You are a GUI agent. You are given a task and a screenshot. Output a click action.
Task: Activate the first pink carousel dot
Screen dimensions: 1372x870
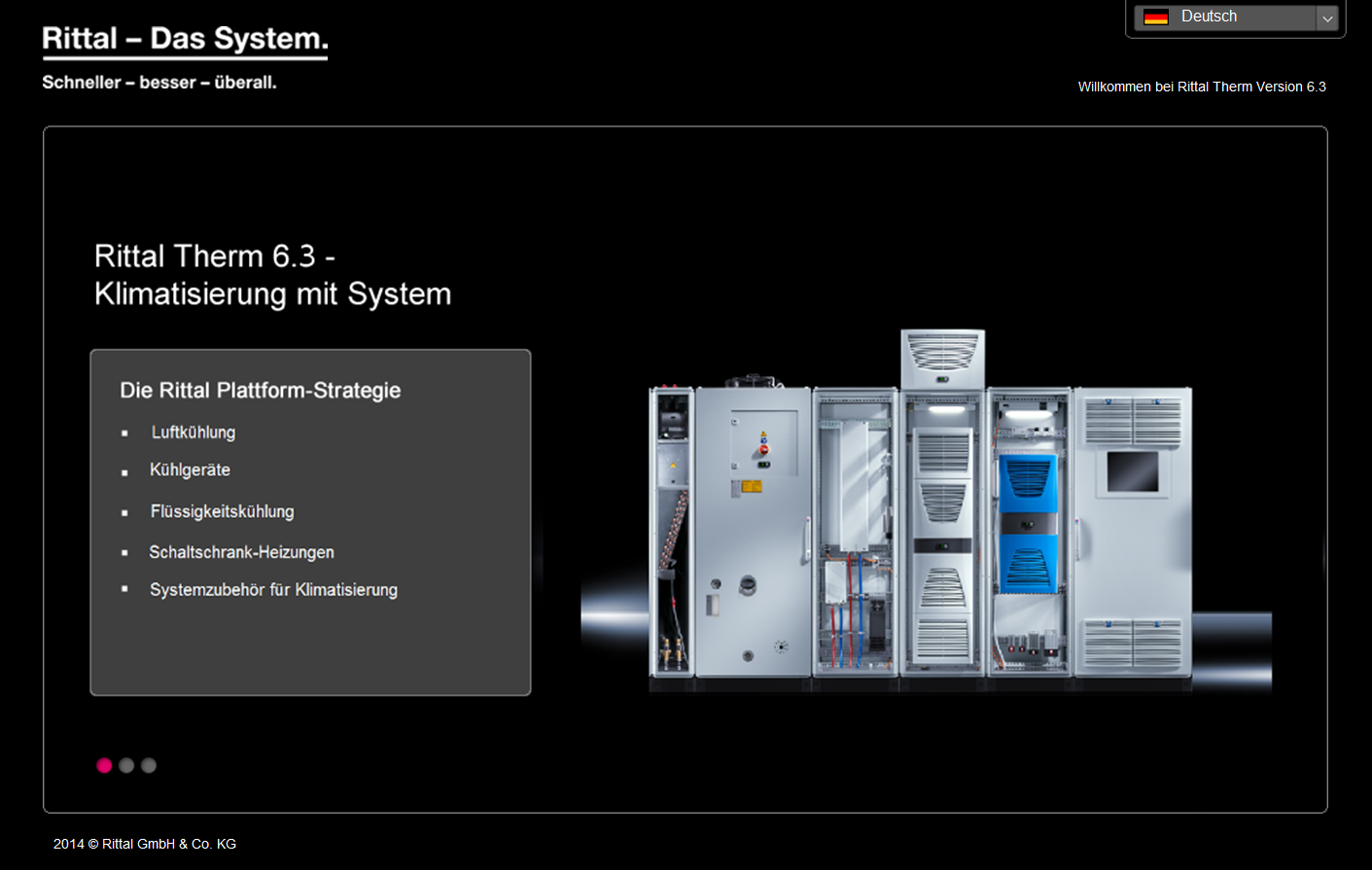coord(104,765)
